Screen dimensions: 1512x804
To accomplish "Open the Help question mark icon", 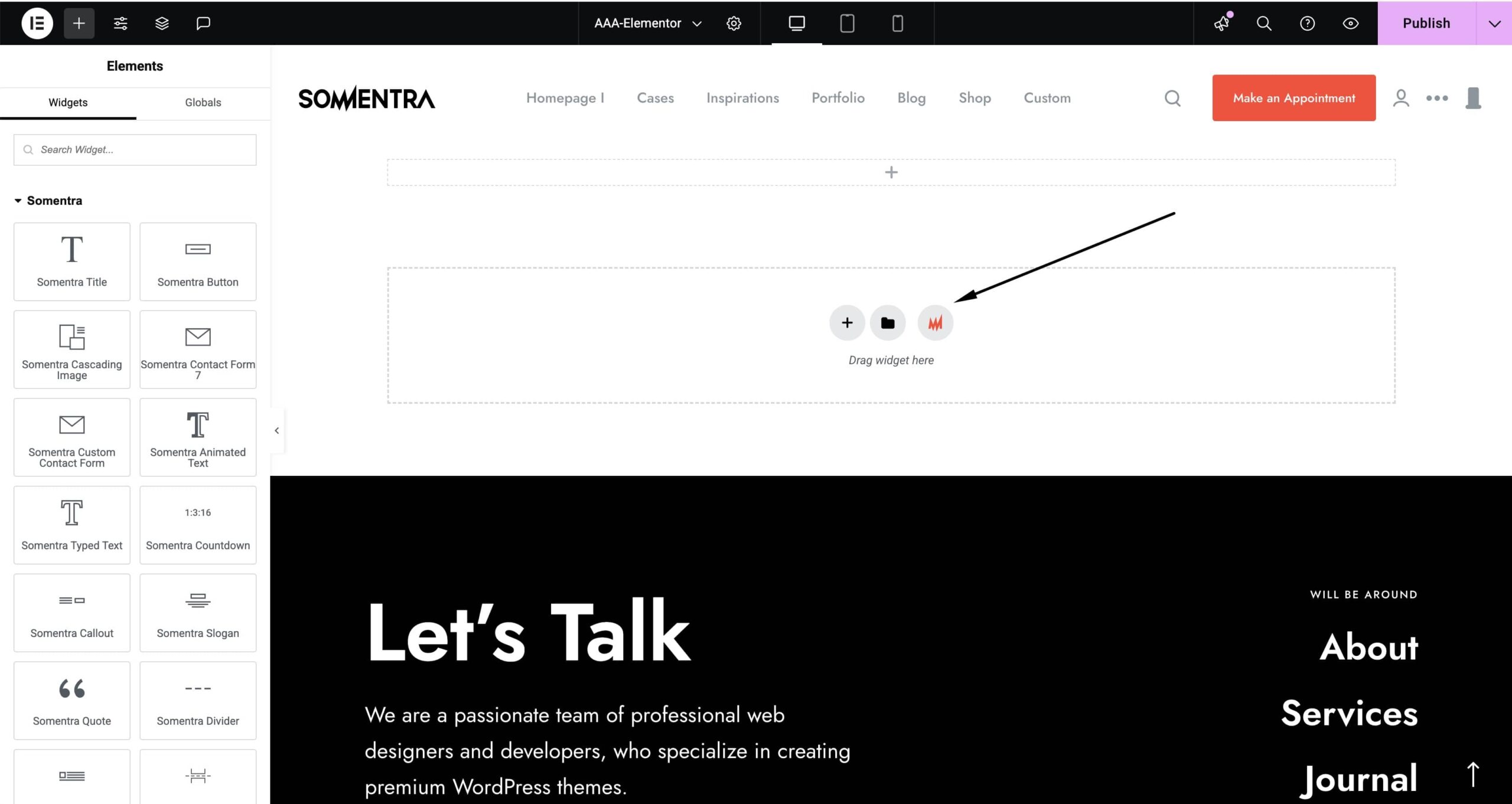I will click(x=1307, y=23).
